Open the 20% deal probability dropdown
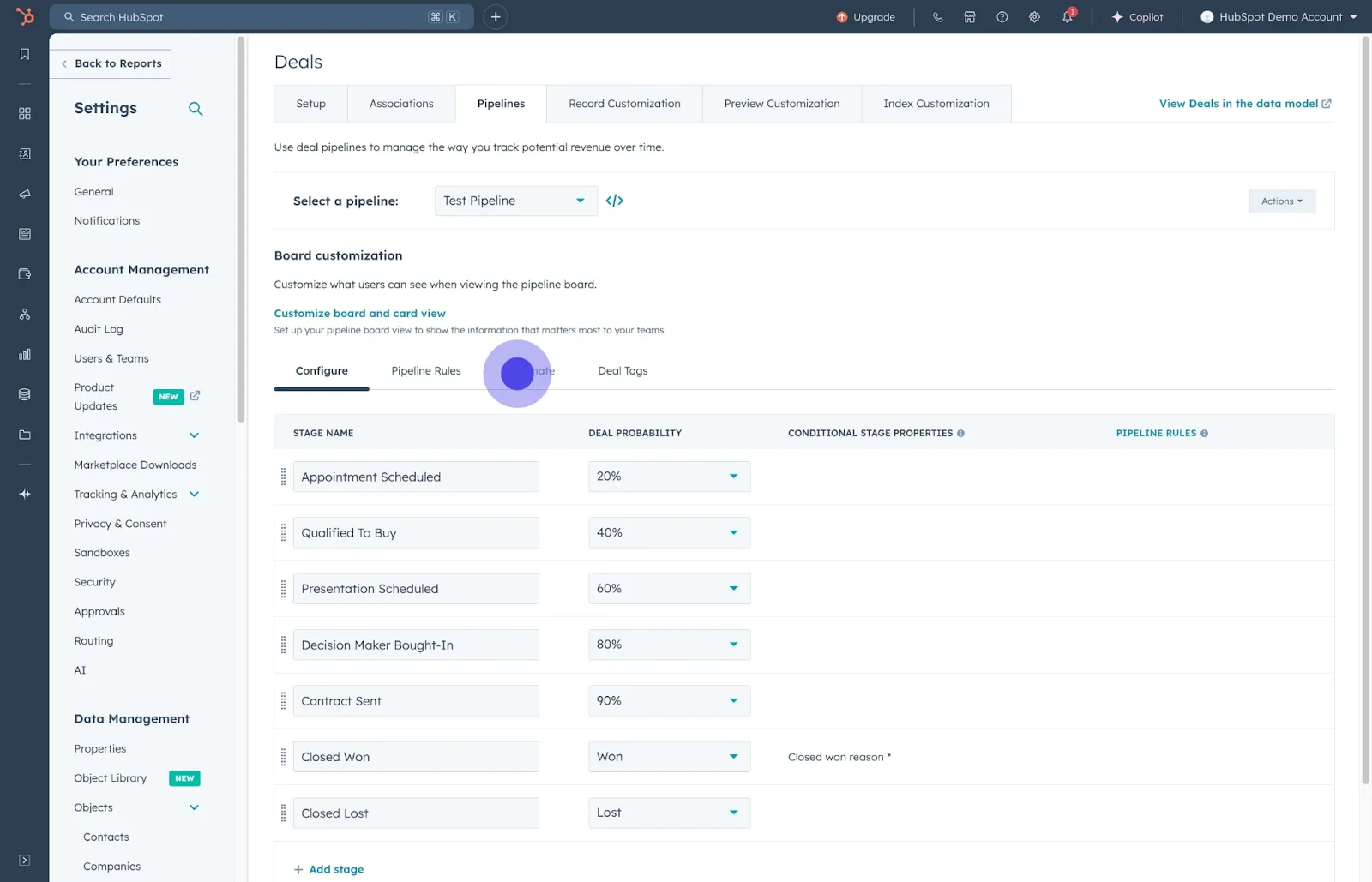Screen dimensions: 1372x882 coord(669,477)
